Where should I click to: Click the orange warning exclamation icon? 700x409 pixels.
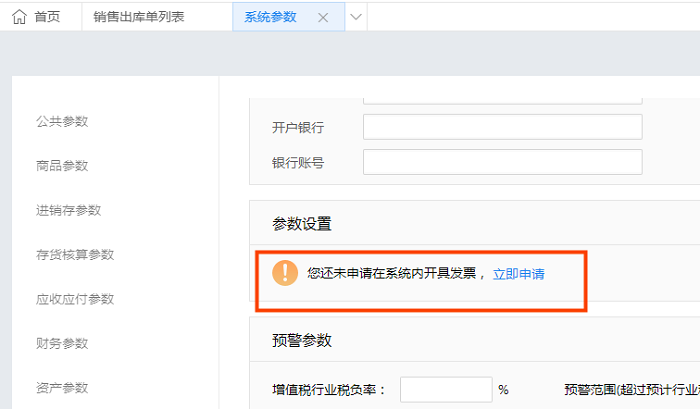click(x=285, y=272)
